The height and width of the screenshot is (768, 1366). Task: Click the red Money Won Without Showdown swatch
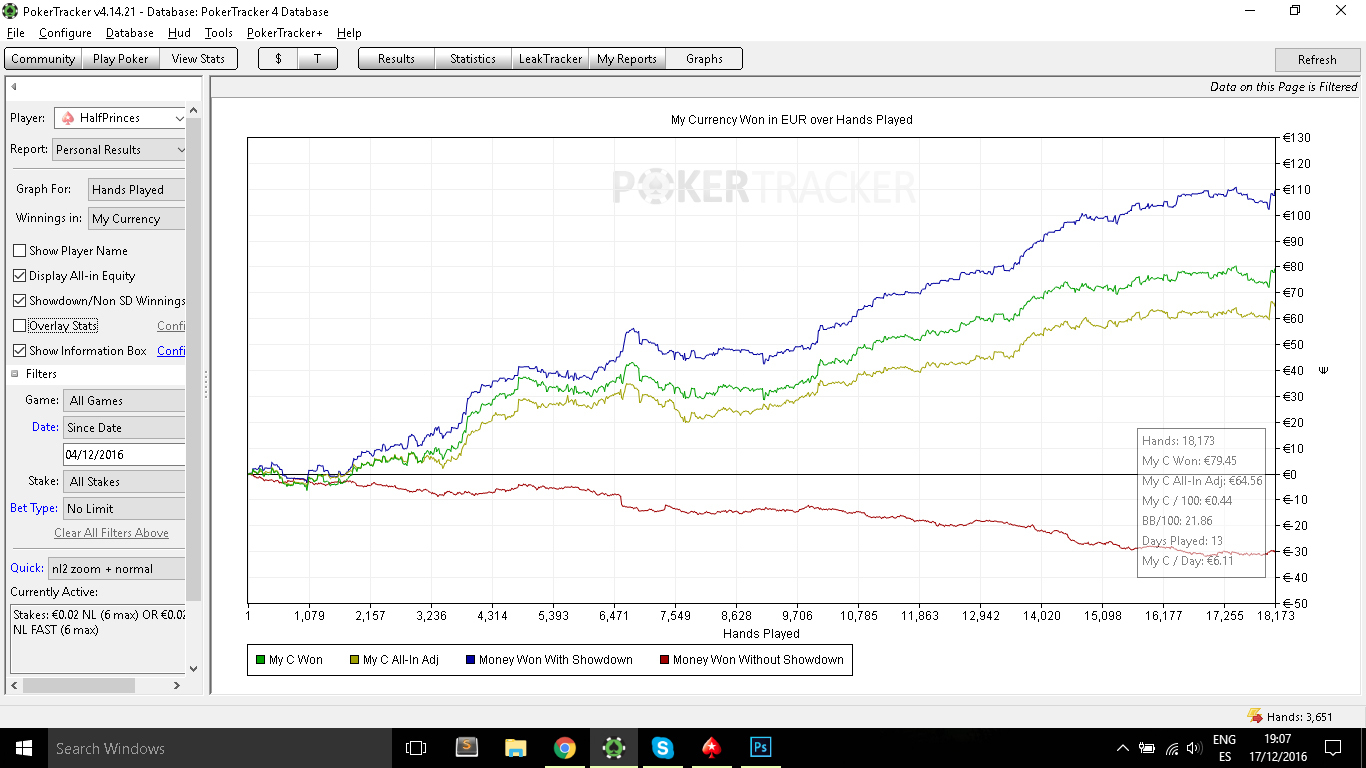click(x=664, y=660)
